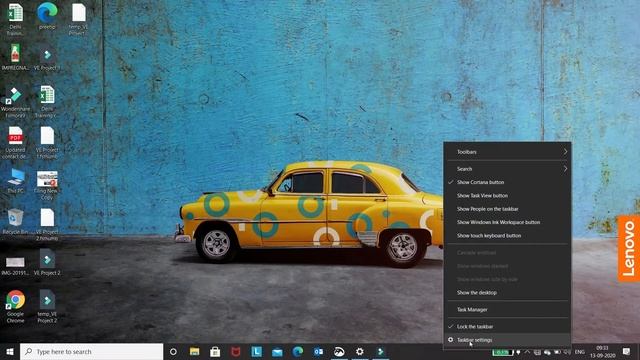The image size is (640, 360).
Task: Switch to Filmora on the taskbar
Action: [x=380, y=351]
